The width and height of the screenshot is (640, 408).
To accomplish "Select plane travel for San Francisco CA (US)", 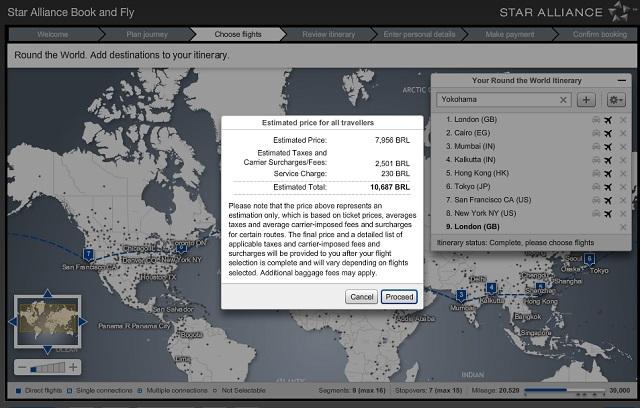I will (608, 200).
